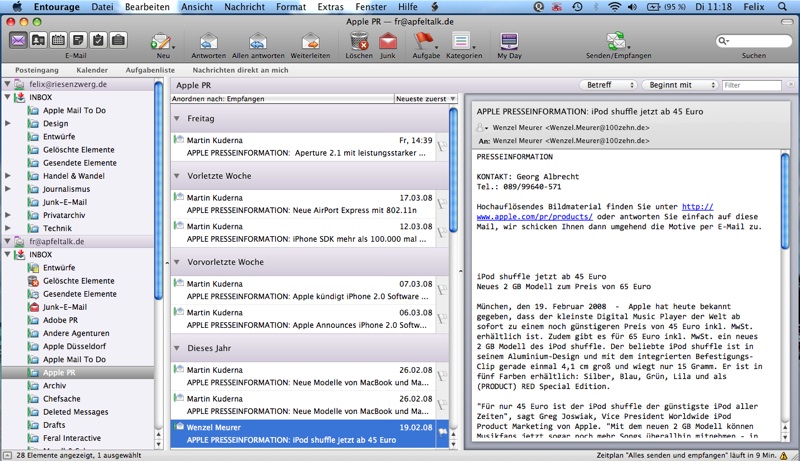Click the volume icon in menu bar

coord(633,7)
